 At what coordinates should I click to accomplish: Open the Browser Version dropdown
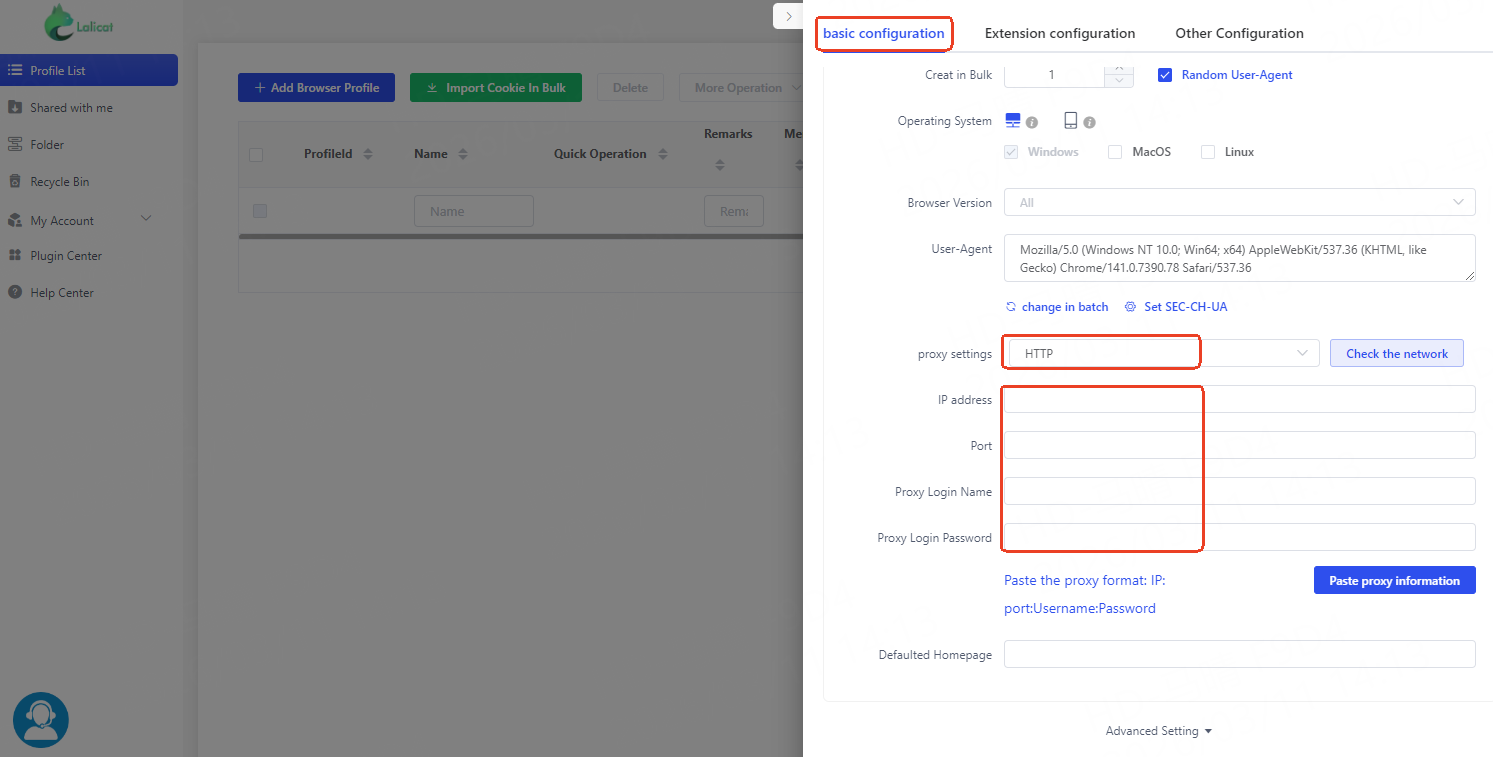(1239, 202)
